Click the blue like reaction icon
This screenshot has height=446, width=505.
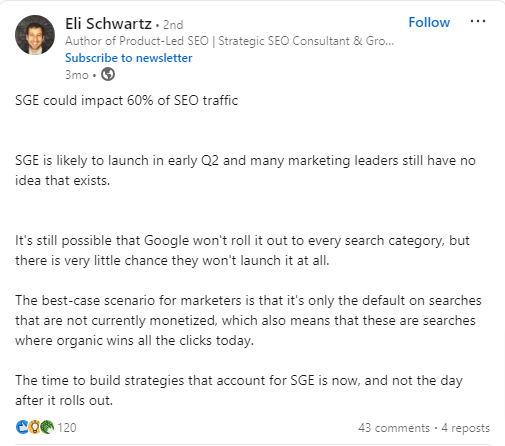tap(22, 427)
